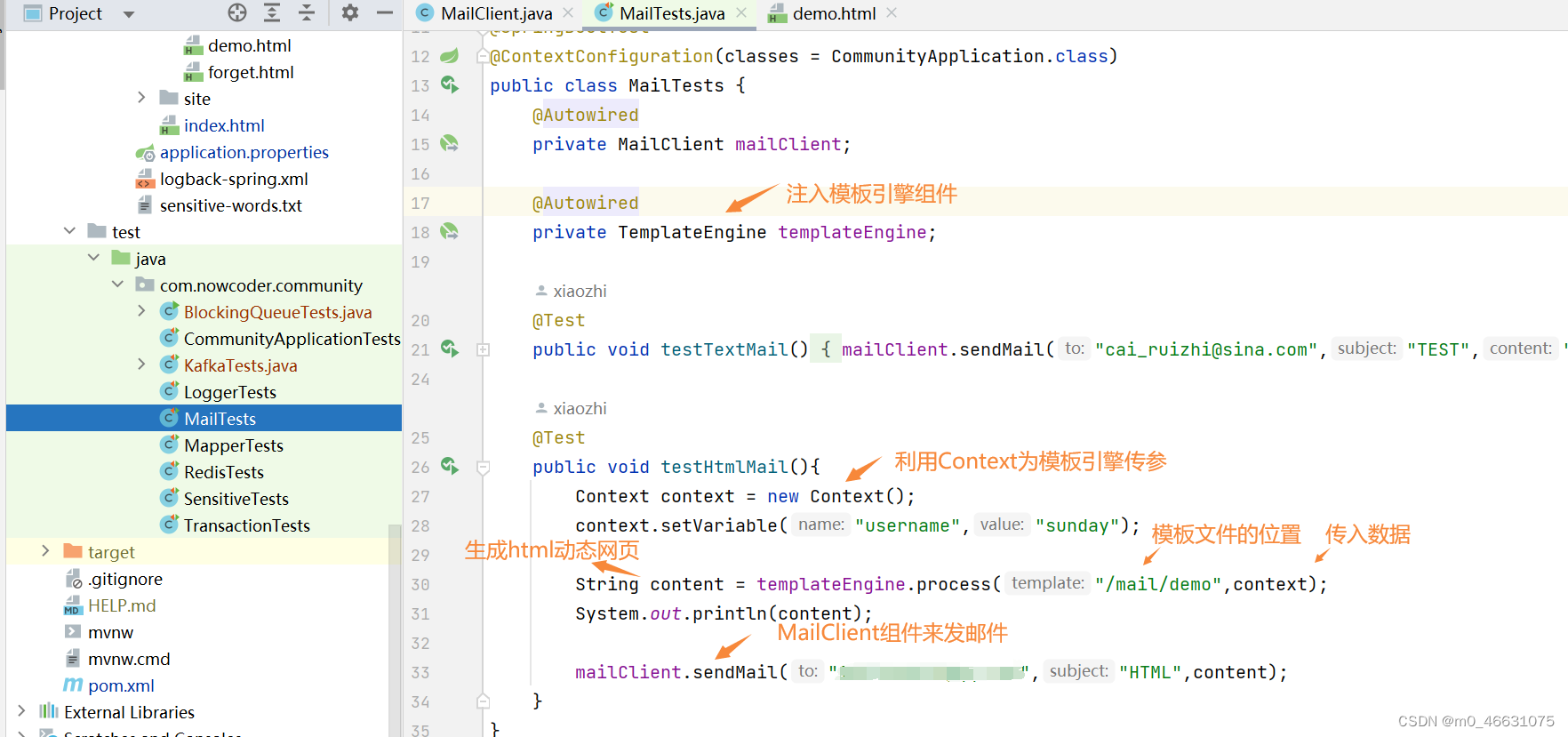Viewport: 1568px width, 737px height.
Task: Click autowired dependency gutter icon on line 15
Action: [450, 143]
